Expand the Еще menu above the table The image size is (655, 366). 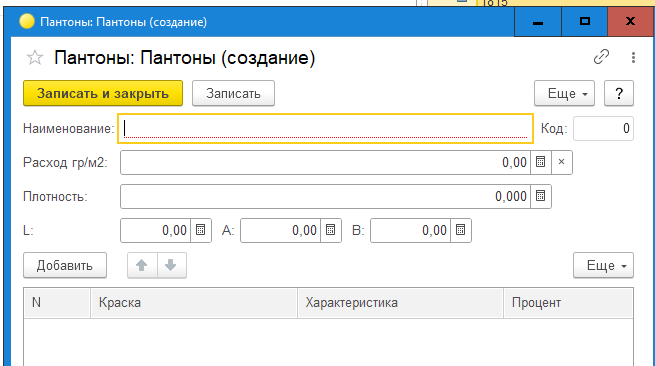pyautogui.click(x=603, y=265)
